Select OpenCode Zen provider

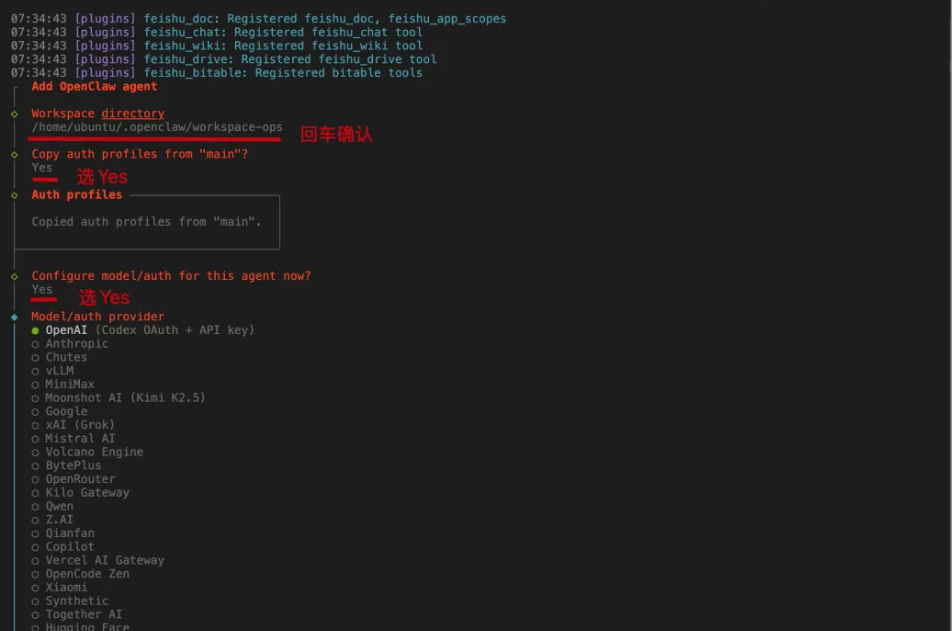[80, 574]
